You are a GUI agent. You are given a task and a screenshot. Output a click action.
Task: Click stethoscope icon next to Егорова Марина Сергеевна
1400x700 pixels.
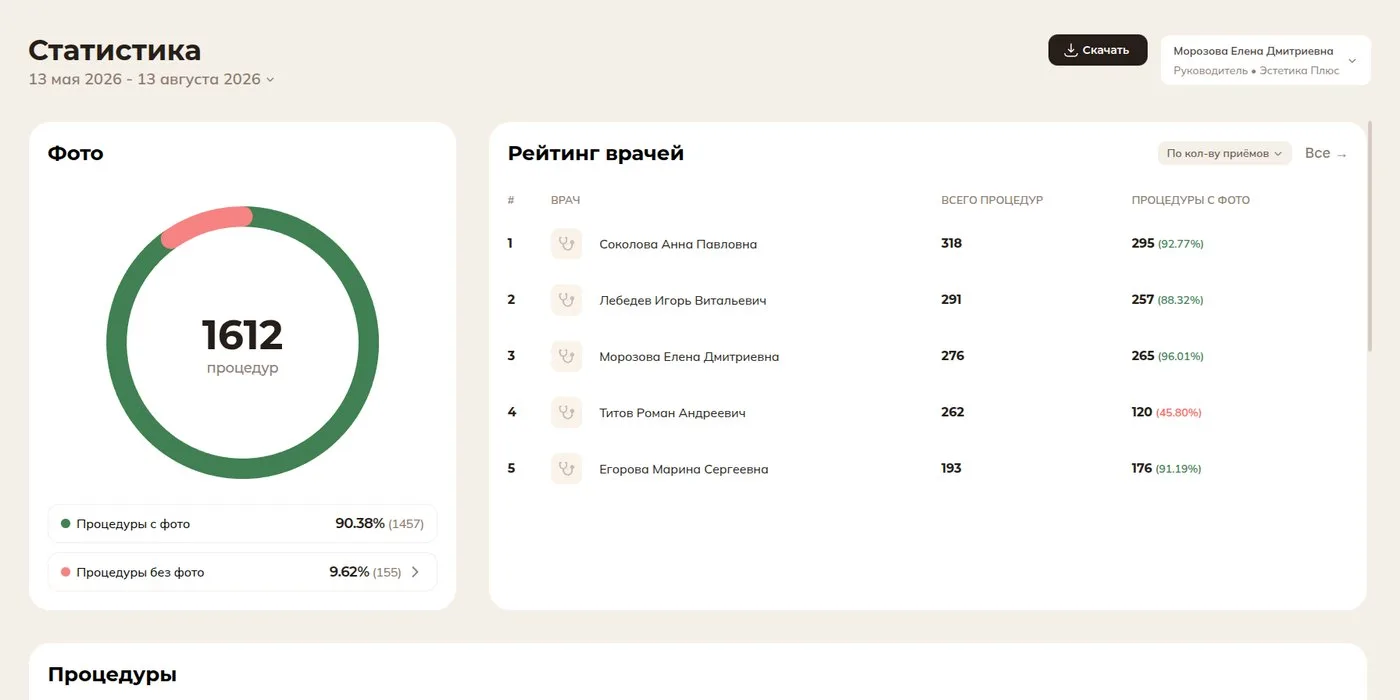[x=566, y=469]
